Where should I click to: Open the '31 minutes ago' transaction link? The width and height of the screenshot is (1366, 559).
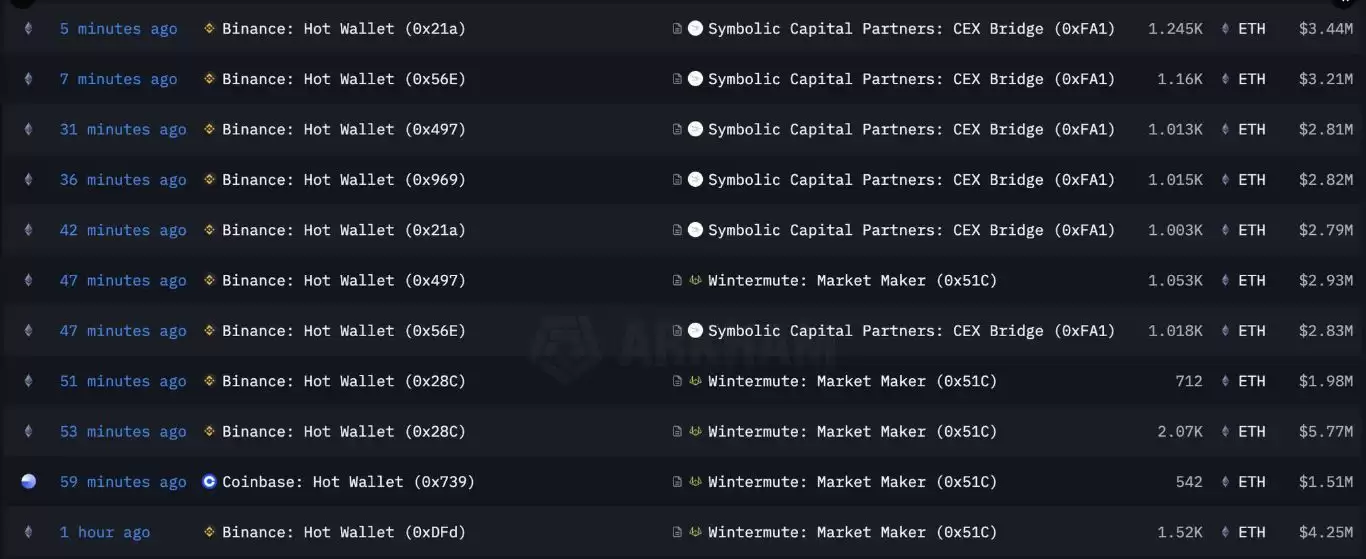pyautogui.click(x=123, y=129)
